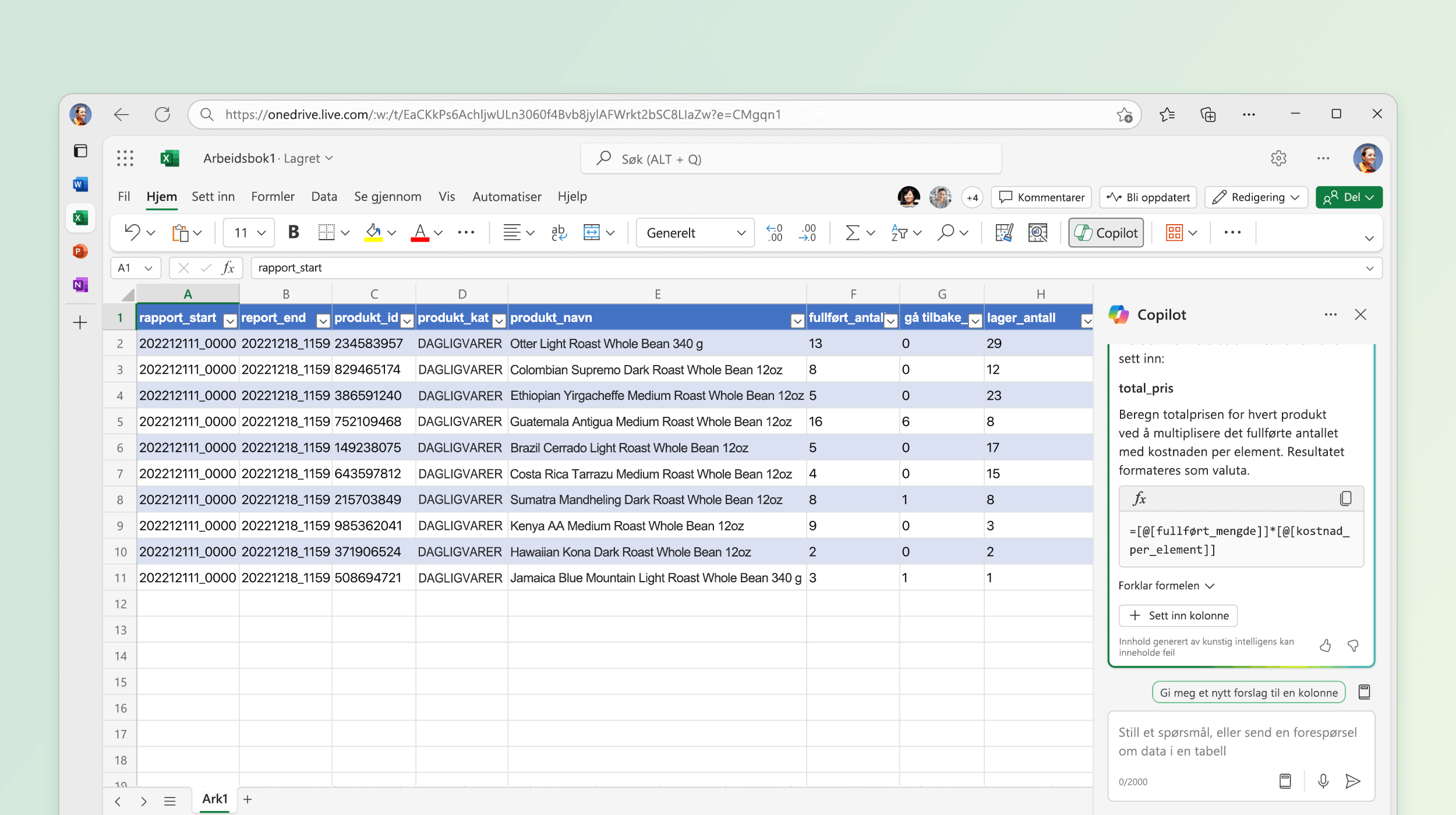Select the Formler menu tab
Viewport: 1456px width, 815px height.
pos(272,196)
